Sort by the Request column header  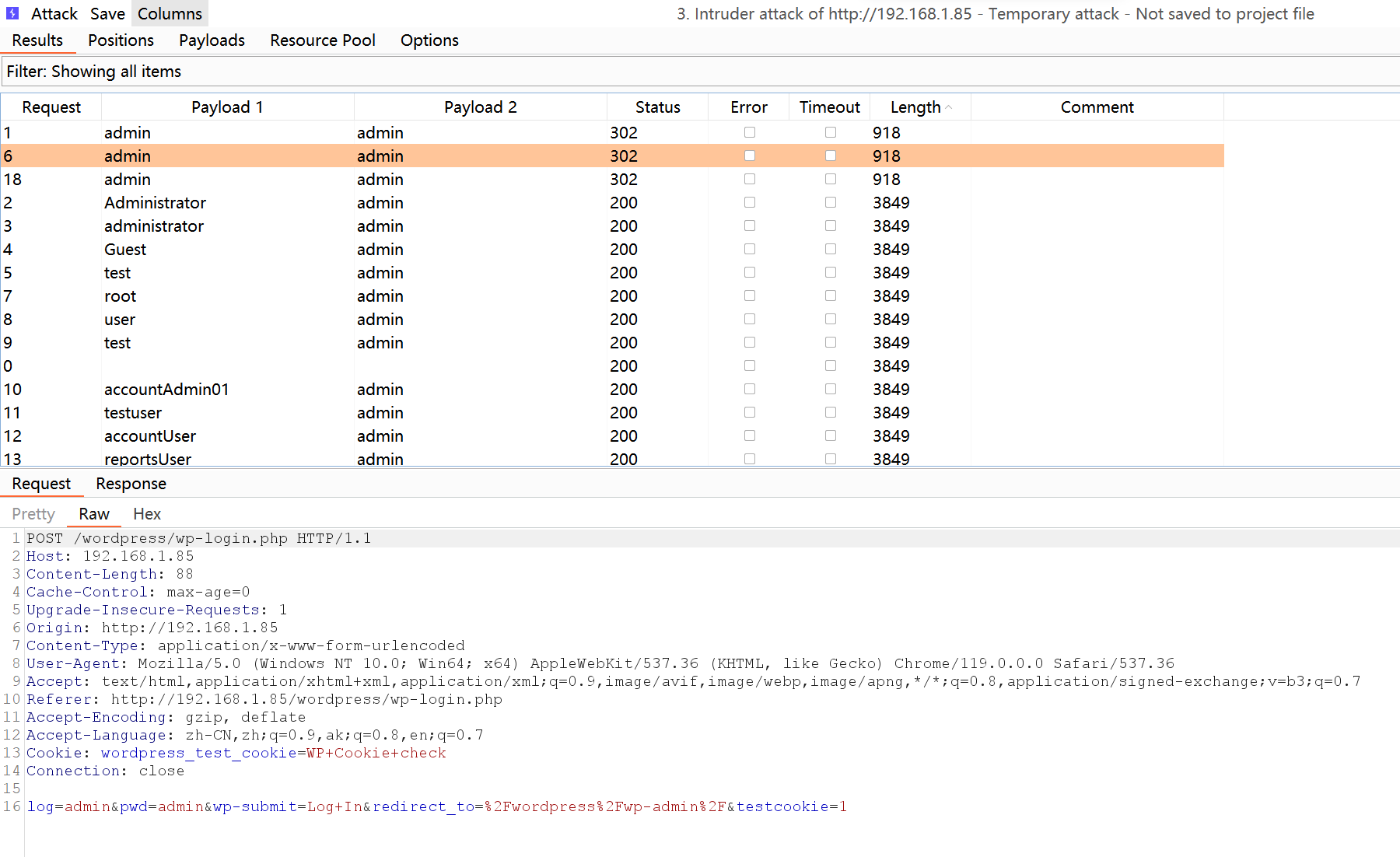51,107
